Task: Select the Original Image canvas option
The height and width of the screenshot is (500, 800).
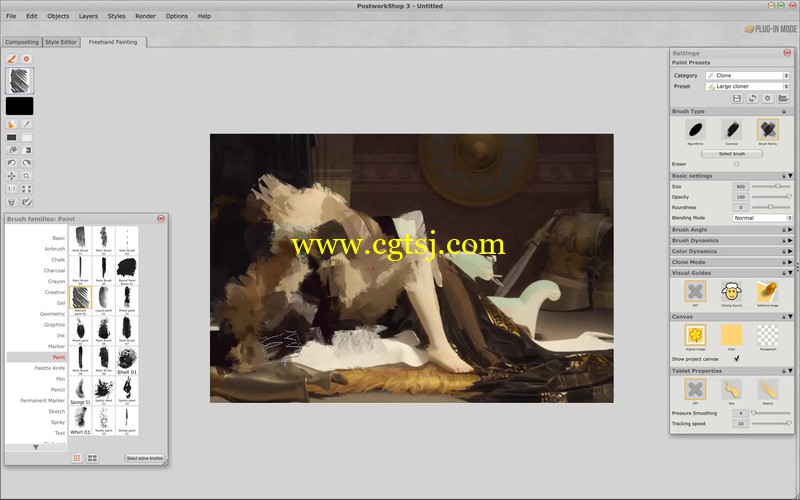Action: pyautogui.click(x=695, y=335)
